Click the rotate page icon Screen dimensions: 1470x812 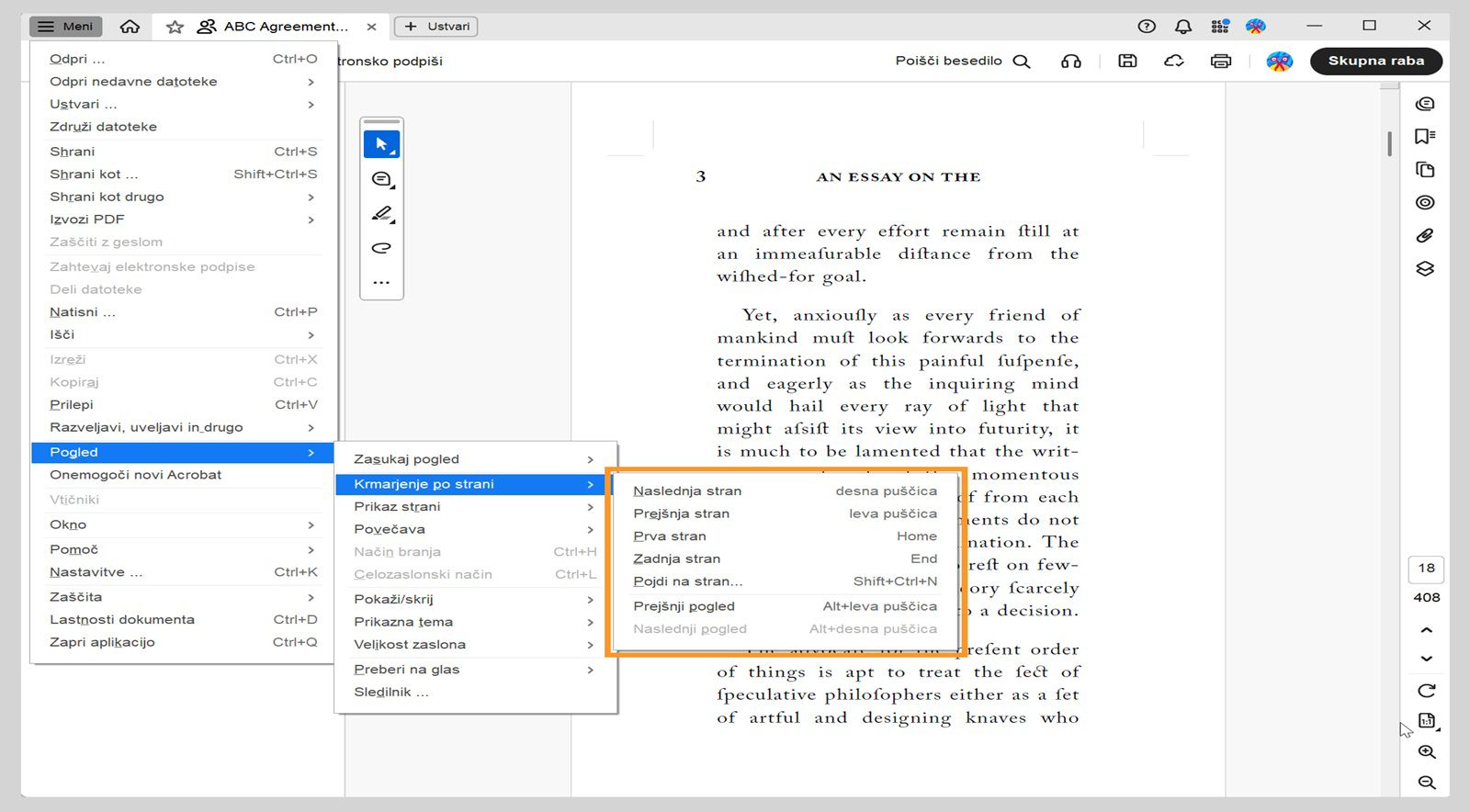1426,691
